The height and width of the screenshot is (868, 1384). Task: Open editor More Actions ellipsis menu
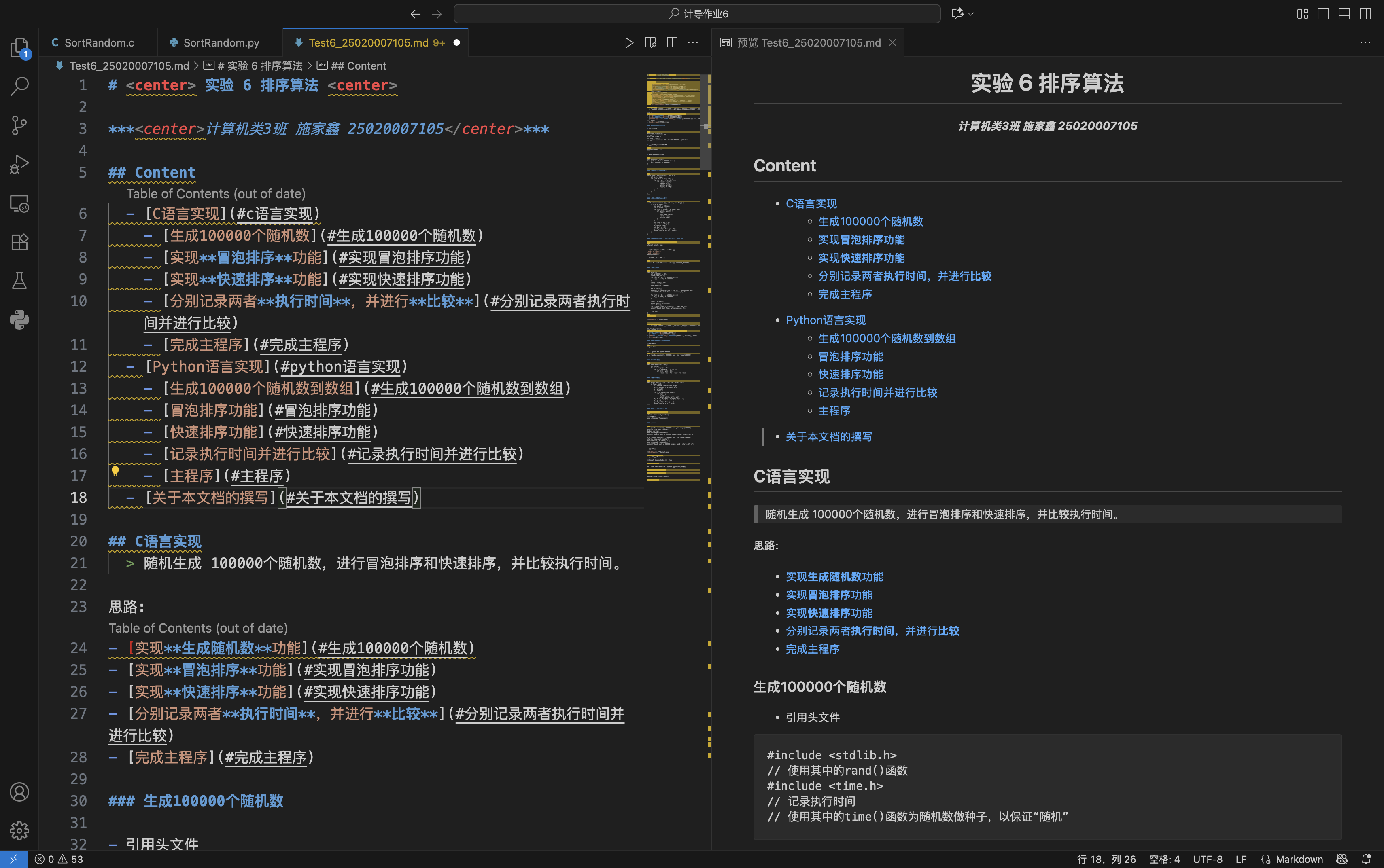coord(693,42)
